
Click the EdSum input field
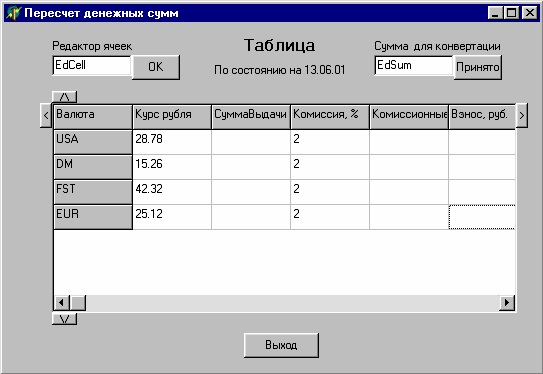pos(414,65)
